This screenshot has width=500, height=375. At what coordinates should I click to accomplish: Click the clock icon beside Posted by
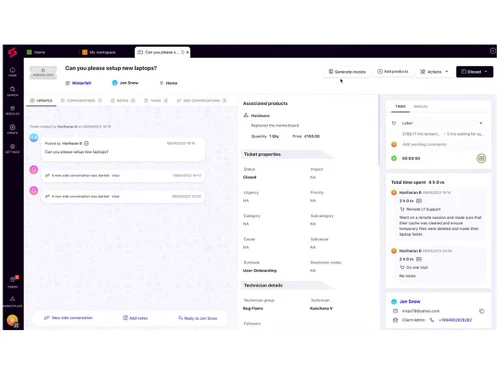[x=86, y=143]
